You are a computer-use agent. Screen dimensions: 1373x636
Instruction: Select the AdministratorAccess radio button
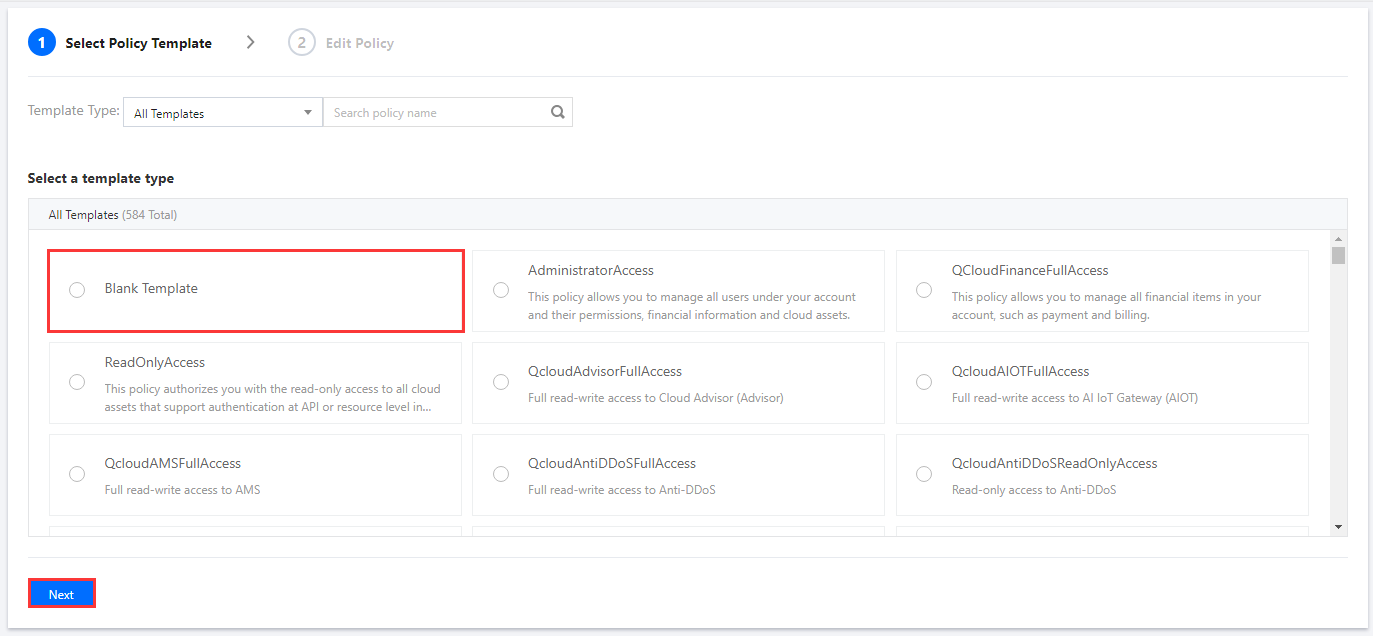501,290
